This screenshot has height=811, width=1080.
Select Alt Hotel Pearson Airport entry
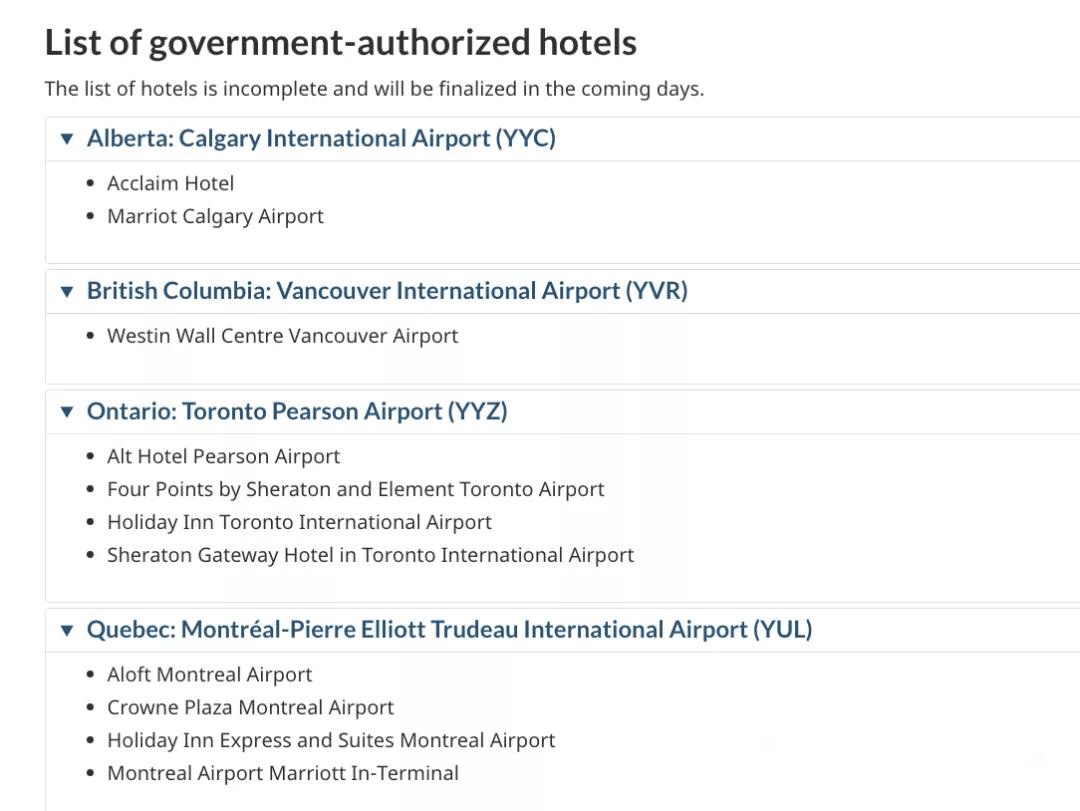(x=223, y=456)
